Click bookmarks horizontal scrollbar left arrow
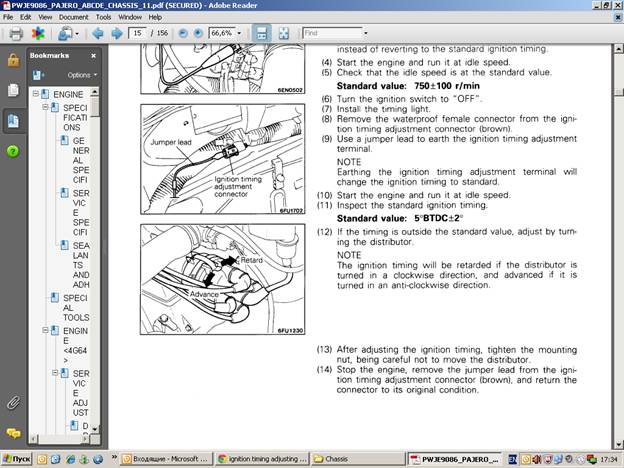The image size is (624, 468). (x=34, y=439)
